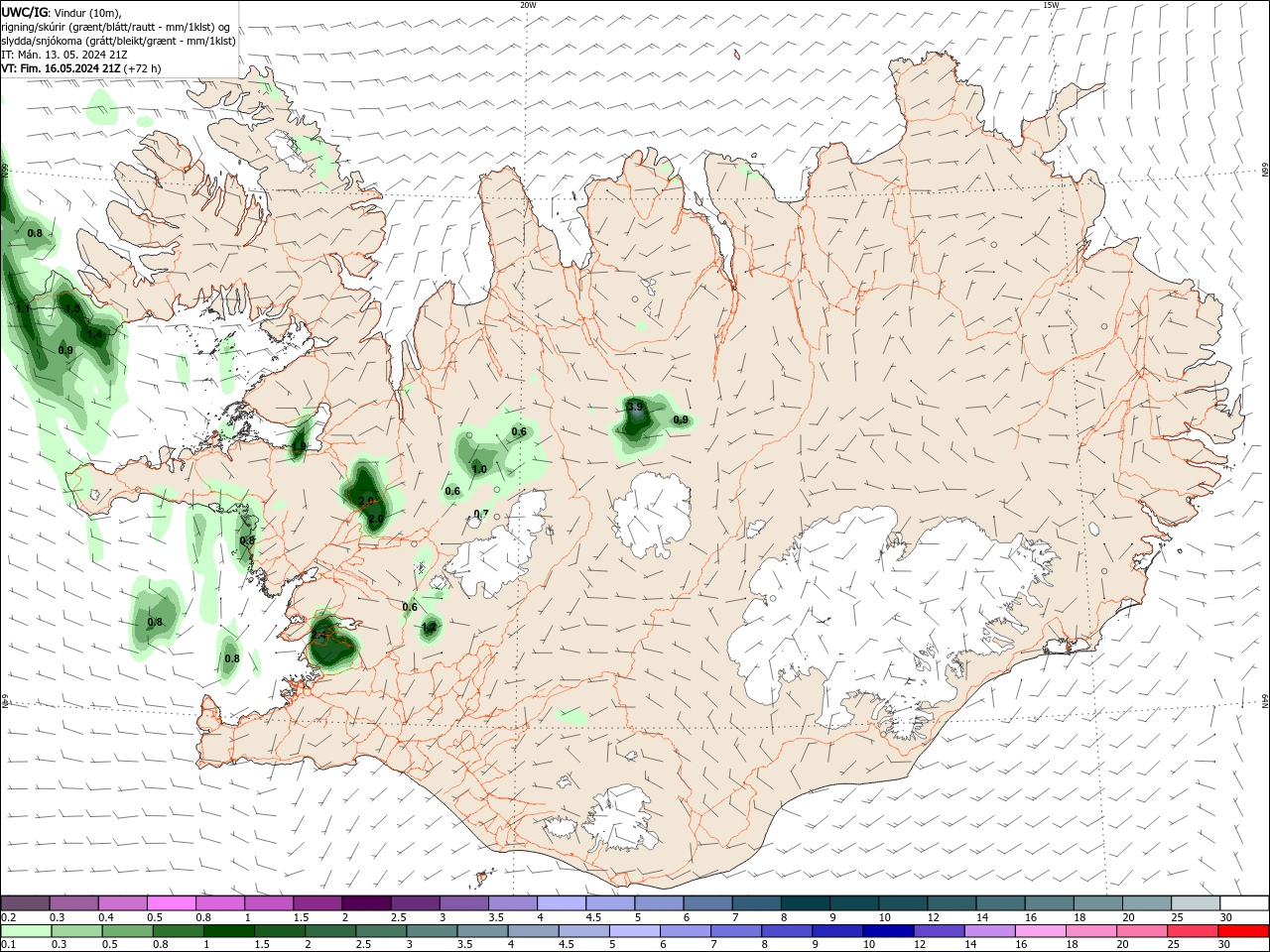Click the '66N' latitude label on right edge
Viewport: 1270px width, 952px height.
click(x=1265, y=171)
